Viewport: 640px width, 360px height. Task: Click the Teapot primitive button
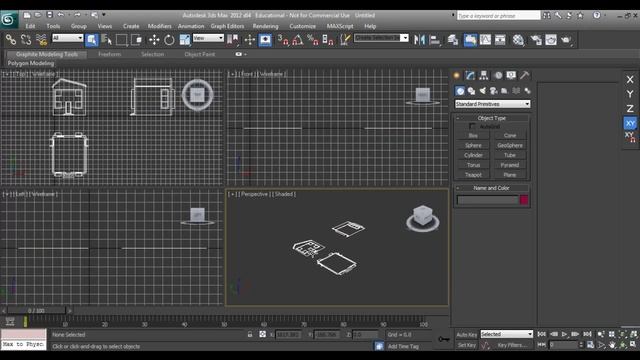click(473, 175)
